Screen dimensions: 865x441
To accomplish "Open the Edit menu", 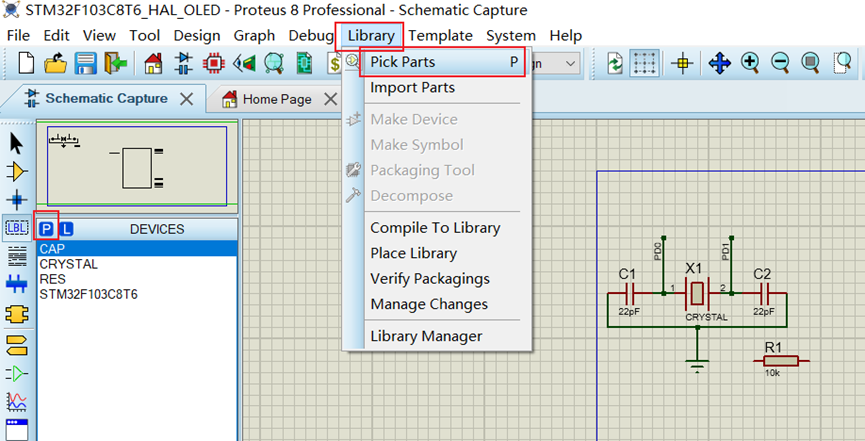I will (56, 36).
